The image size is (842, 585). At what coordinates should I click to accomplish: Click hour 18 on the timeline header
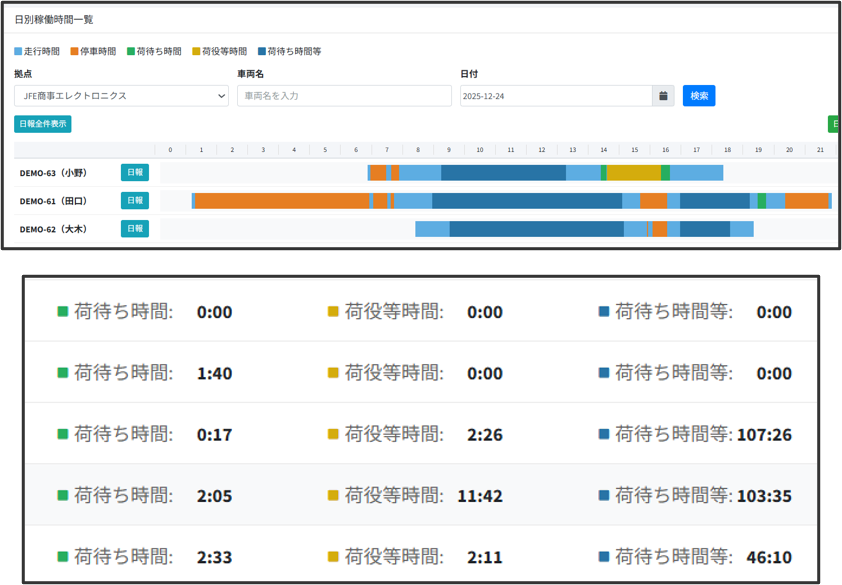tap(728, 150)
